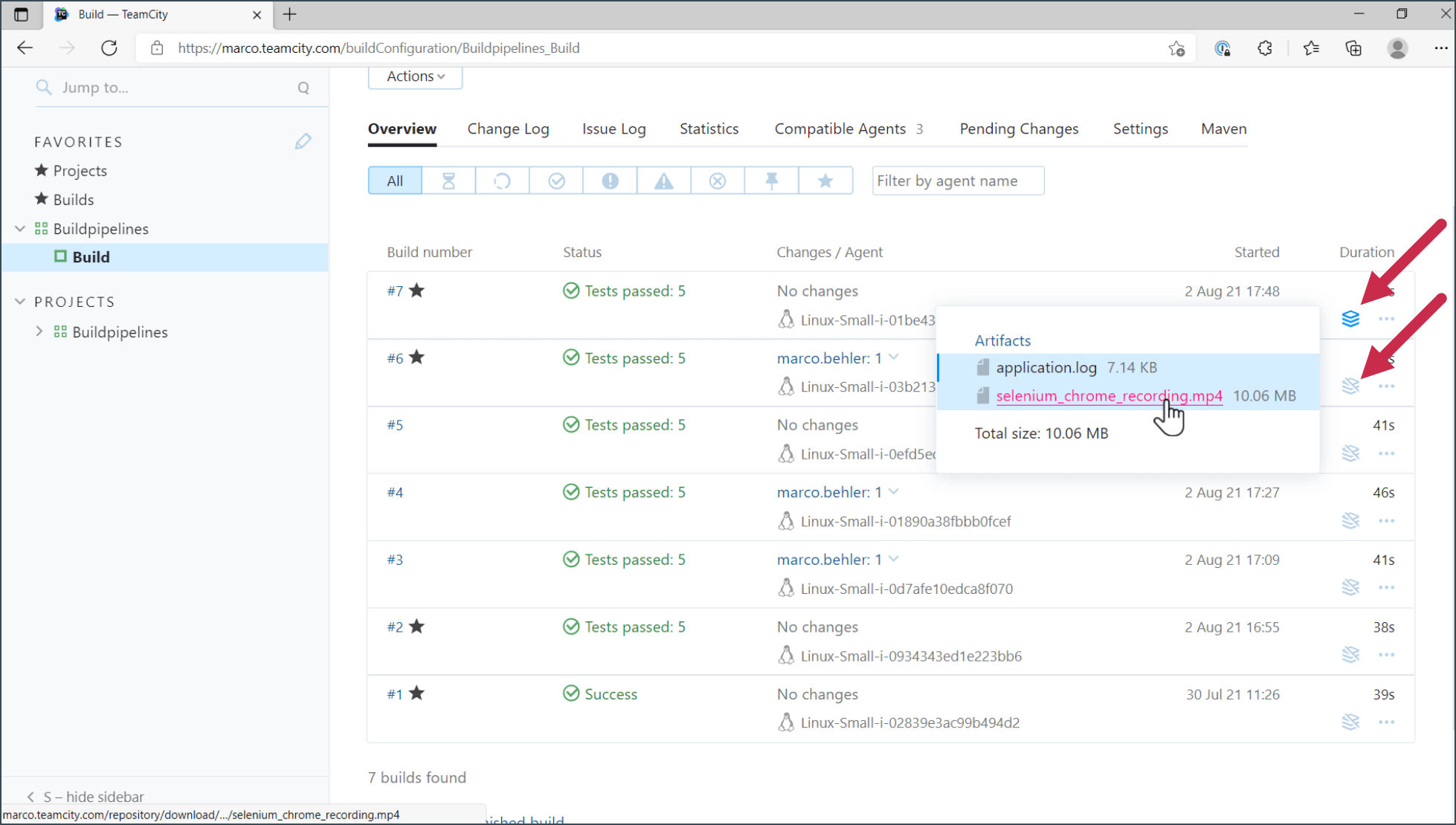The image size is (1456, 825).
Task: Switch to the Pending Changes tab
Action: [1019, 128]
